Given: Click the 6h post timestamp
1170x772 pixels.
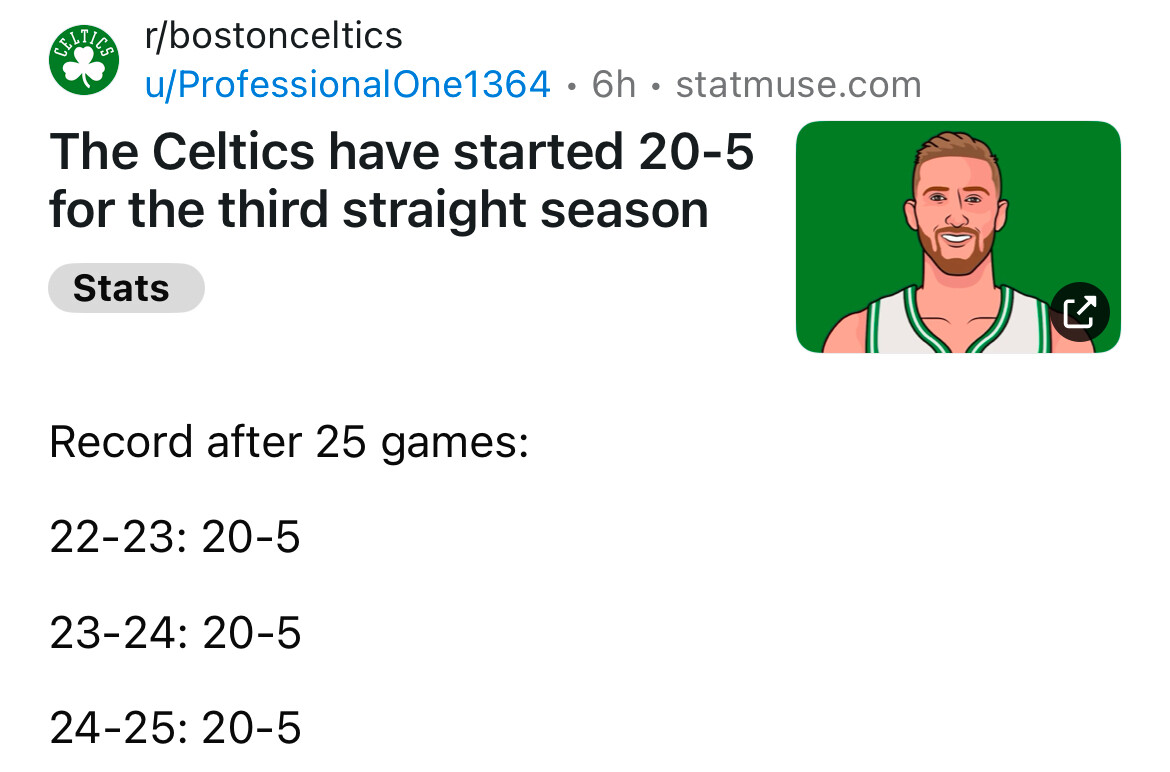Looking at the screenshot, I should [x=613, y=85].
